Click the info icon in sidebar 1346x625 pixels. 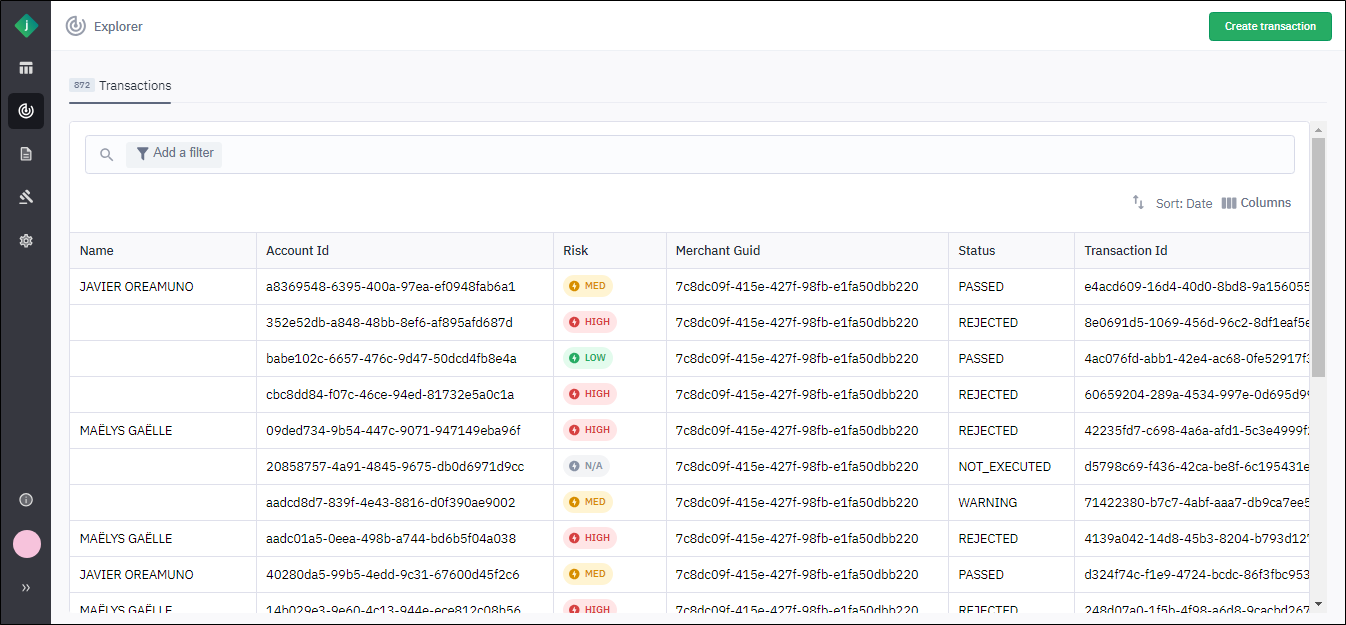coord(26,500)
